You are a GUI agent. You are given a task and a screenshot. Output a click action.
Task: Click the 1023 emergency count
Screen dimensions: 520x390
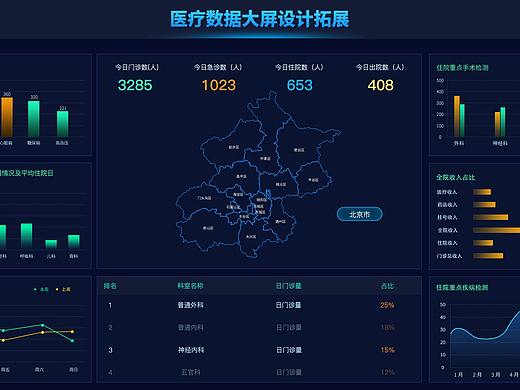(219, 85)
